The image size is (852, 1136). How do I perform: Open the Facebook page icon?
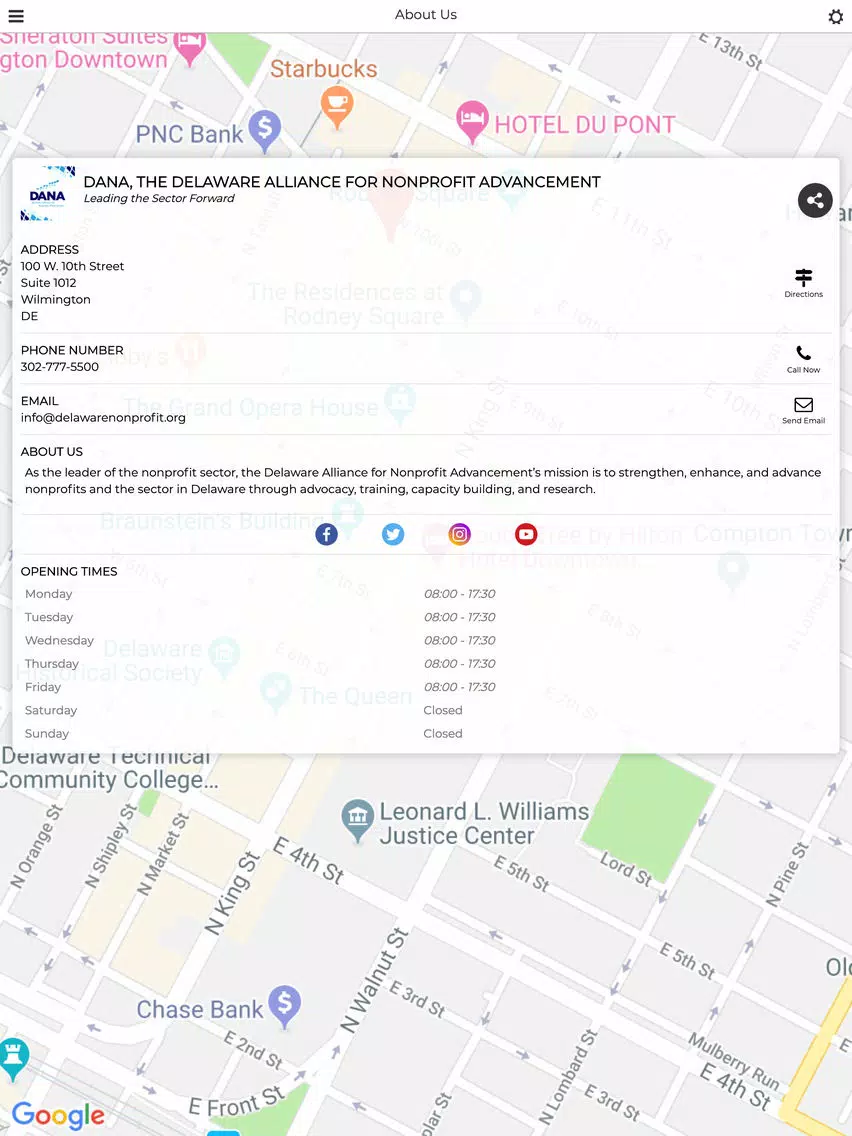click(x=327, y=535)
